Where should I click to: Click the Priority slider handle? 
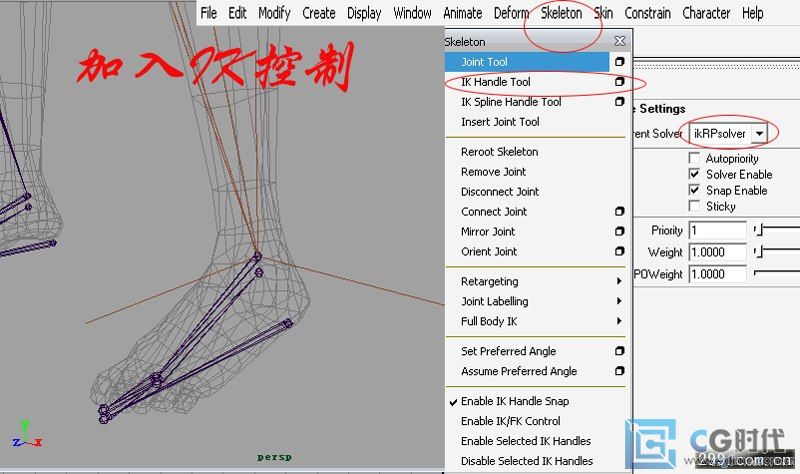point(759,230)
